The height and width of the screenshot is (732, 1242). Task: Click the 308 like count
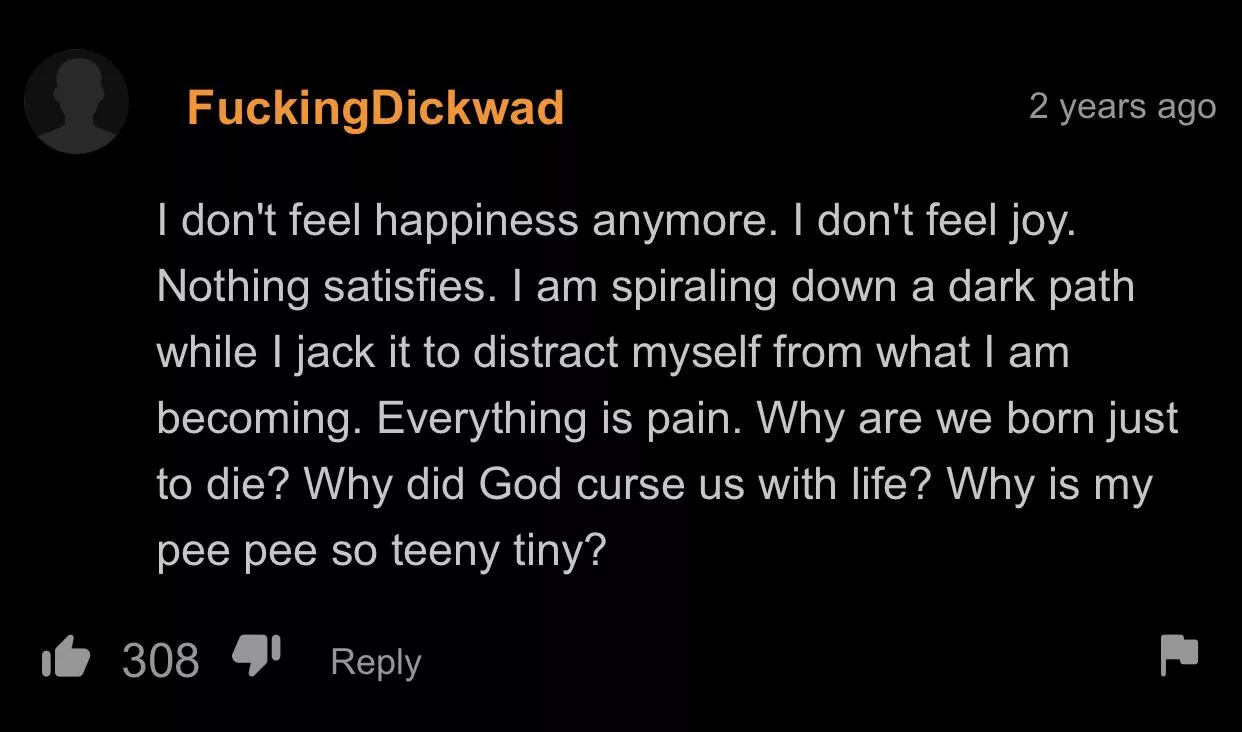(160, 660)
